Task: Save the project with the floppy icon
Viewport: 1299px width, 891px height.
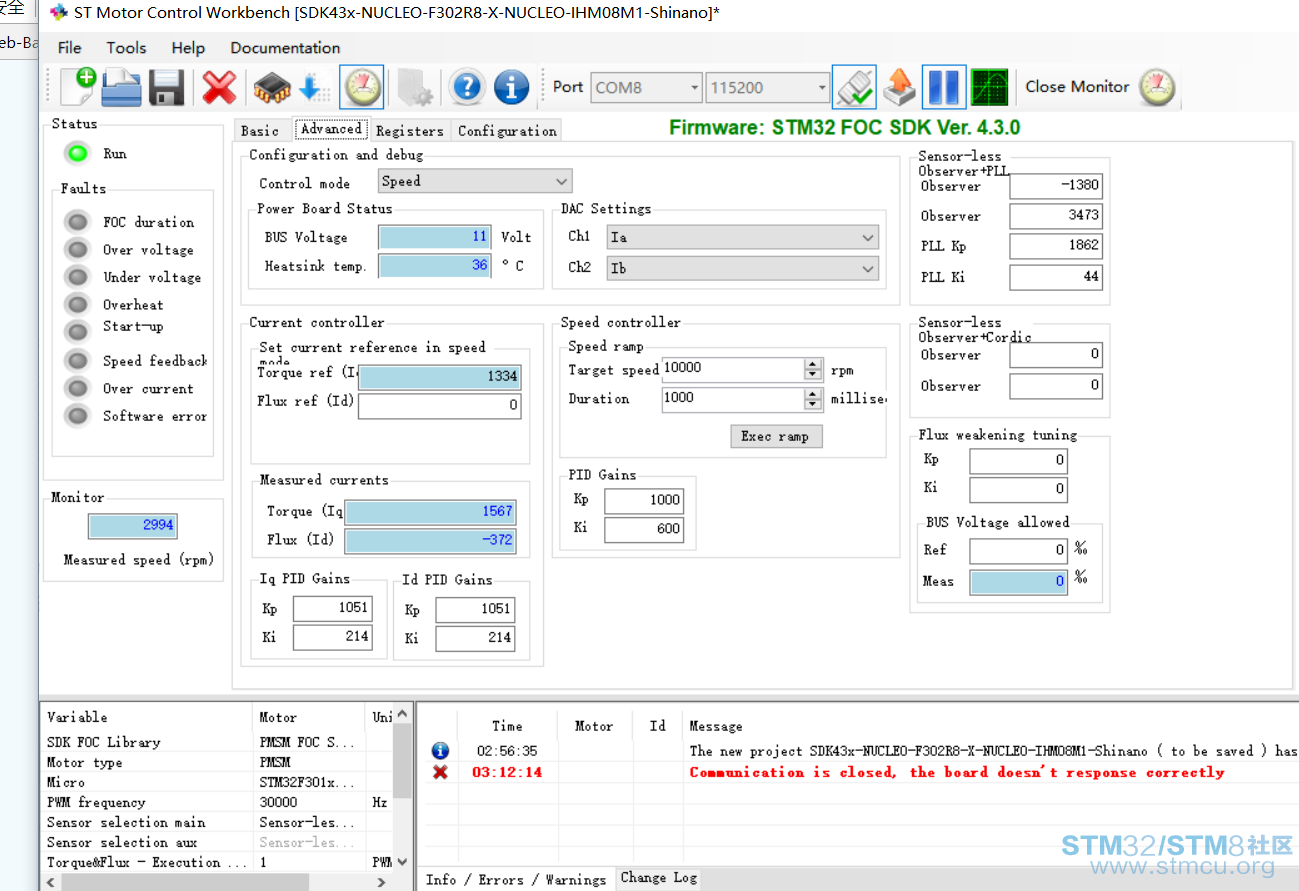Action: tap(166, 87)
